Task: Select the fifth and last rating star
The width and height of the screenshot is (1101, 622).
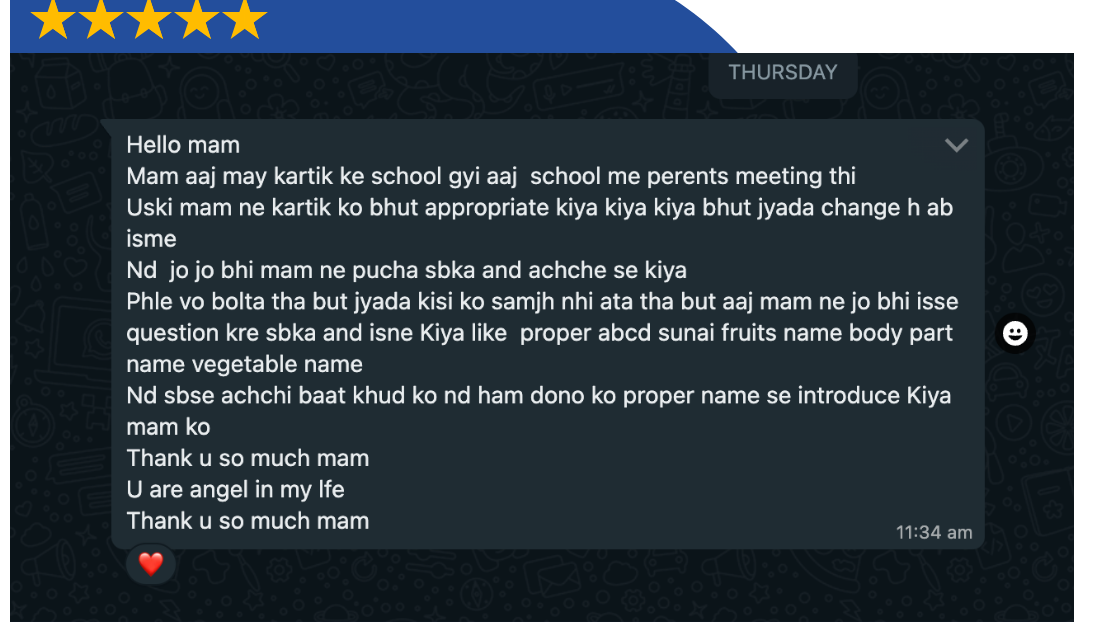Action: point(244,18)
